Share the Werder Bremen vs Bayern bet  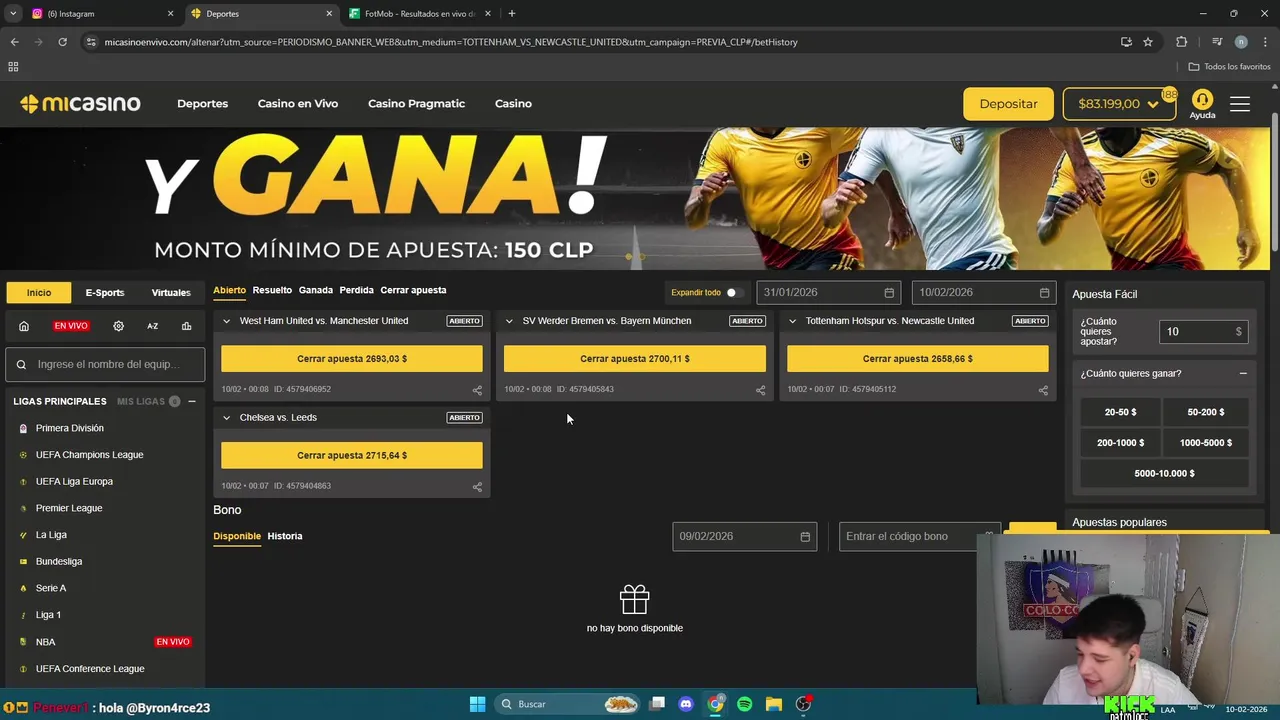tap(760, 390)
